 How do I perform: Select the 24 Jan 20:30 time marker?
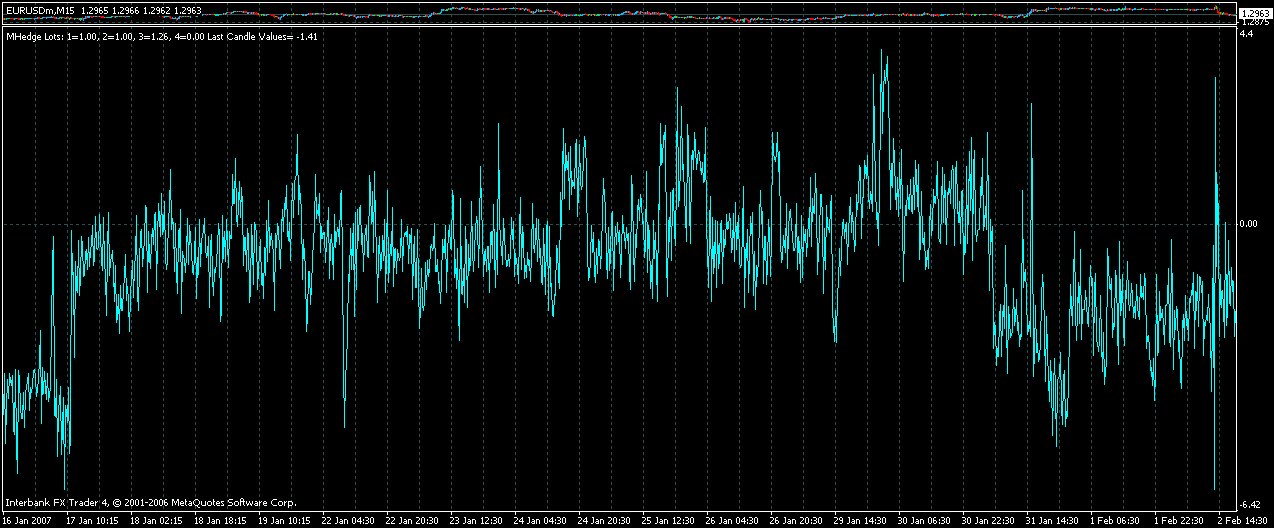click(606, 521)
